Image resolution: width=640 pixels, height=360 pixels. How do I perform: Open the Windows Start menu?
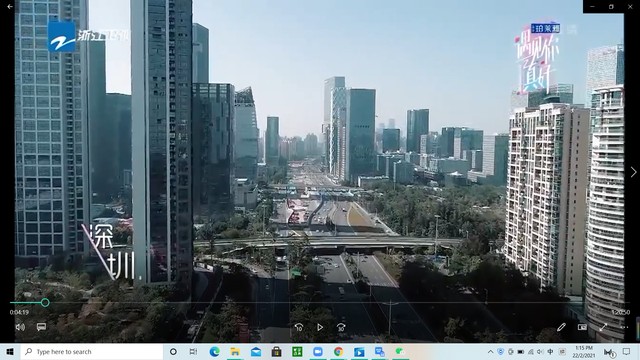tap(10, 352)
